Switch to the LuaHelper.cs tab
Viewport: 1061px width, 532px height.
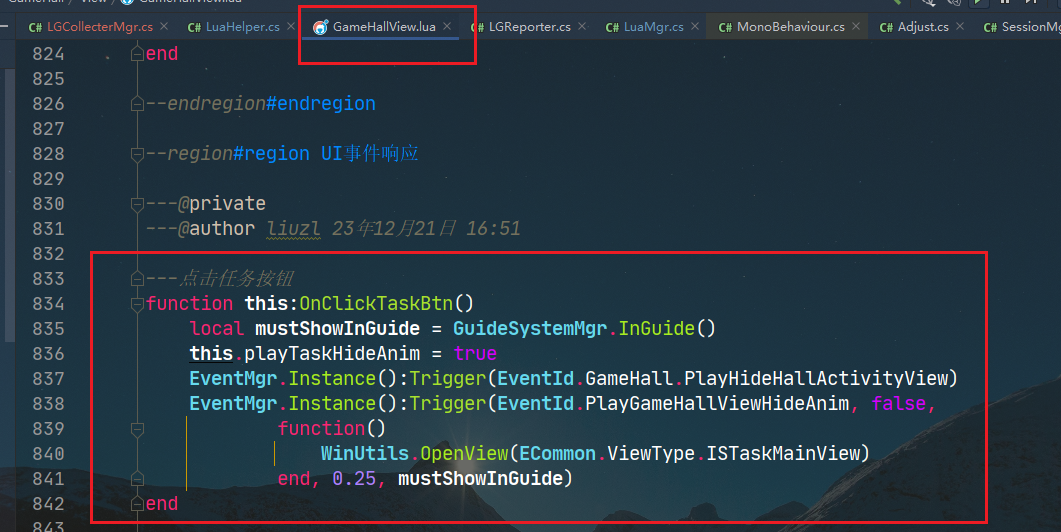pos(242,27)
